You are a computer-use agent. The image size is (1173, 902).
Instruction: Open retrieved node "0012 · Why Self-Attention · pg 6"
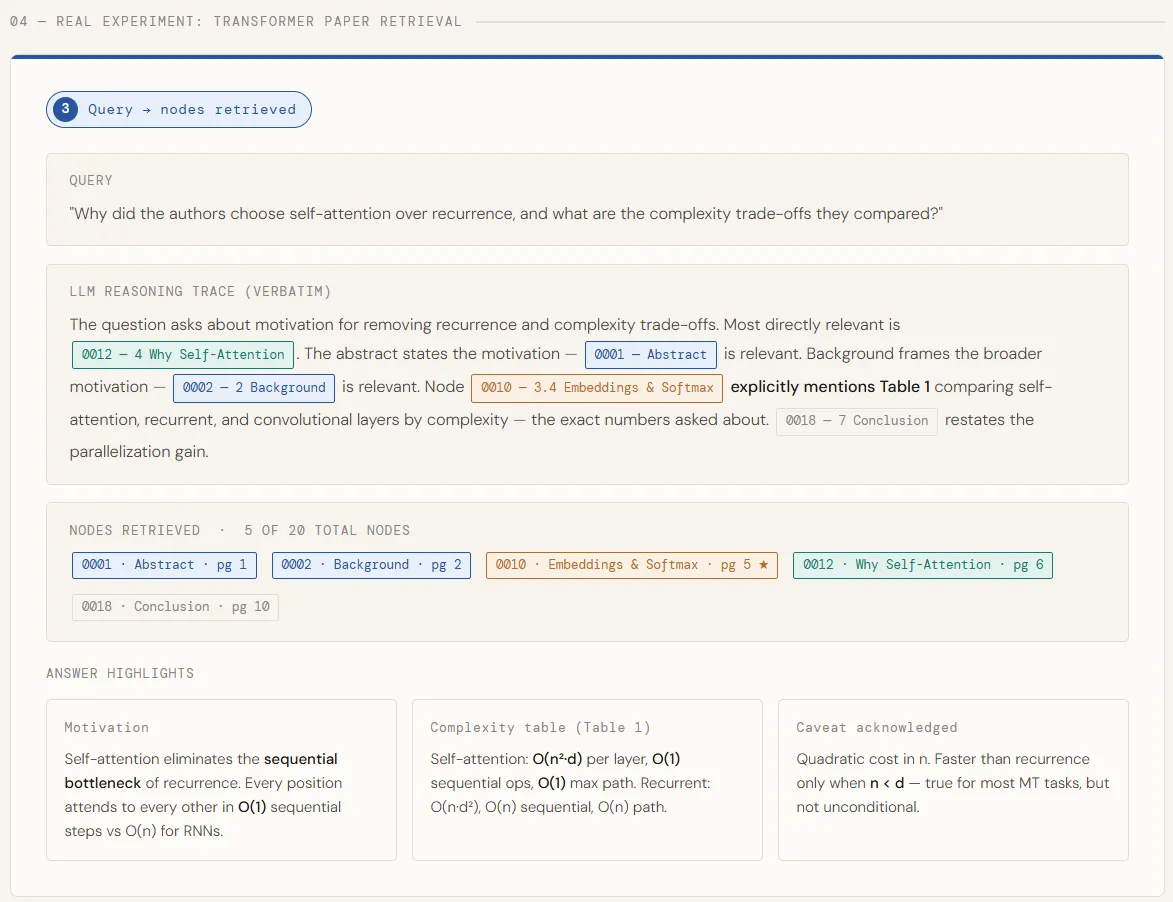[x=922, y=565]
